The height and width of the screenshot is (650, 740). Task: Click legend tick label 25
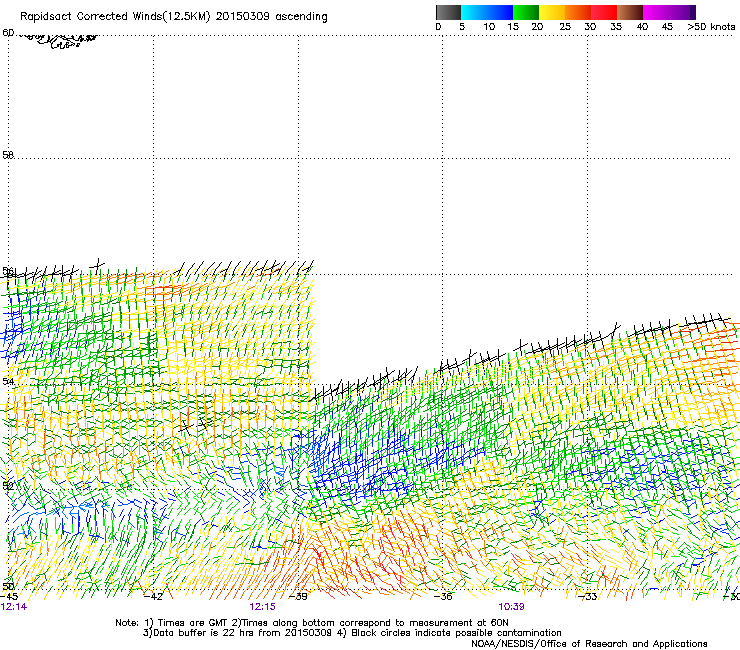pos(565,27)
